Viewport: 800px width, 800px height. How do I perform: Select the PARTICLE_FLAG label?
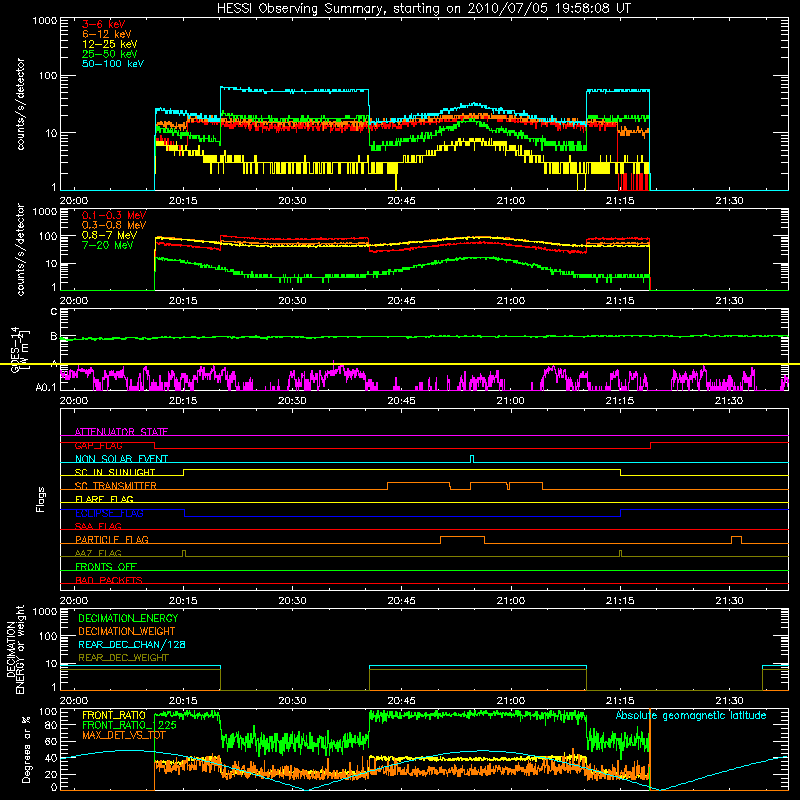112,540
